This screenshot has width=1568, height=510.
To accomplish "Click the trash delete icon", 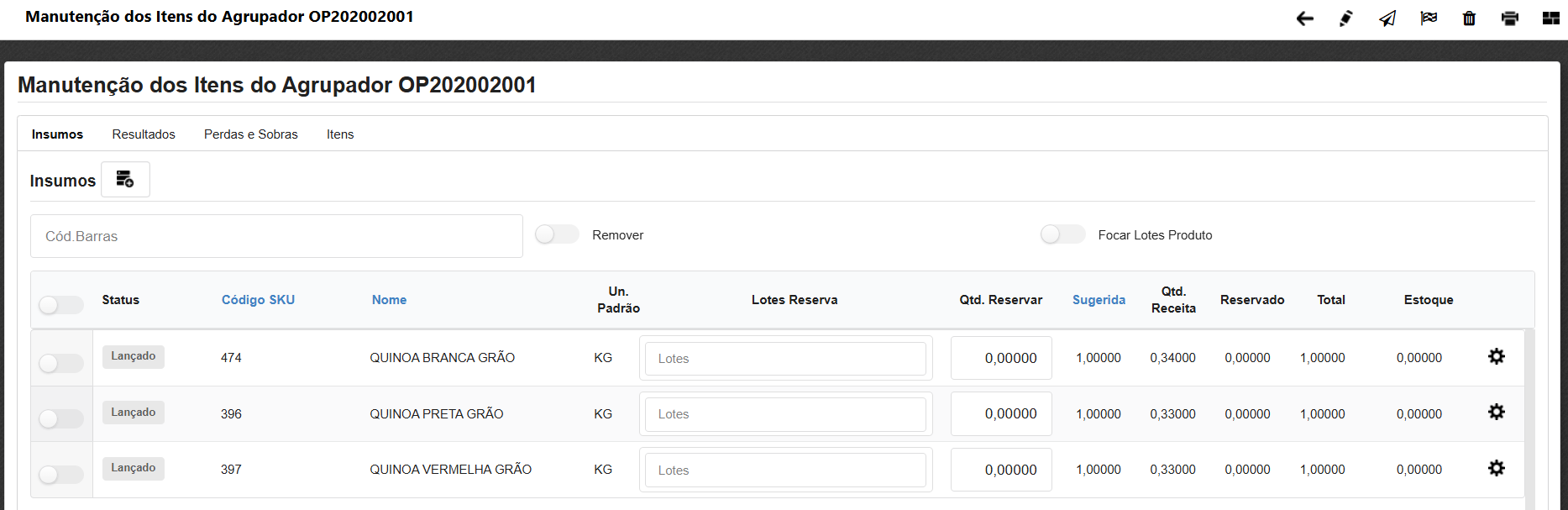I will (x=1469, y=18).
